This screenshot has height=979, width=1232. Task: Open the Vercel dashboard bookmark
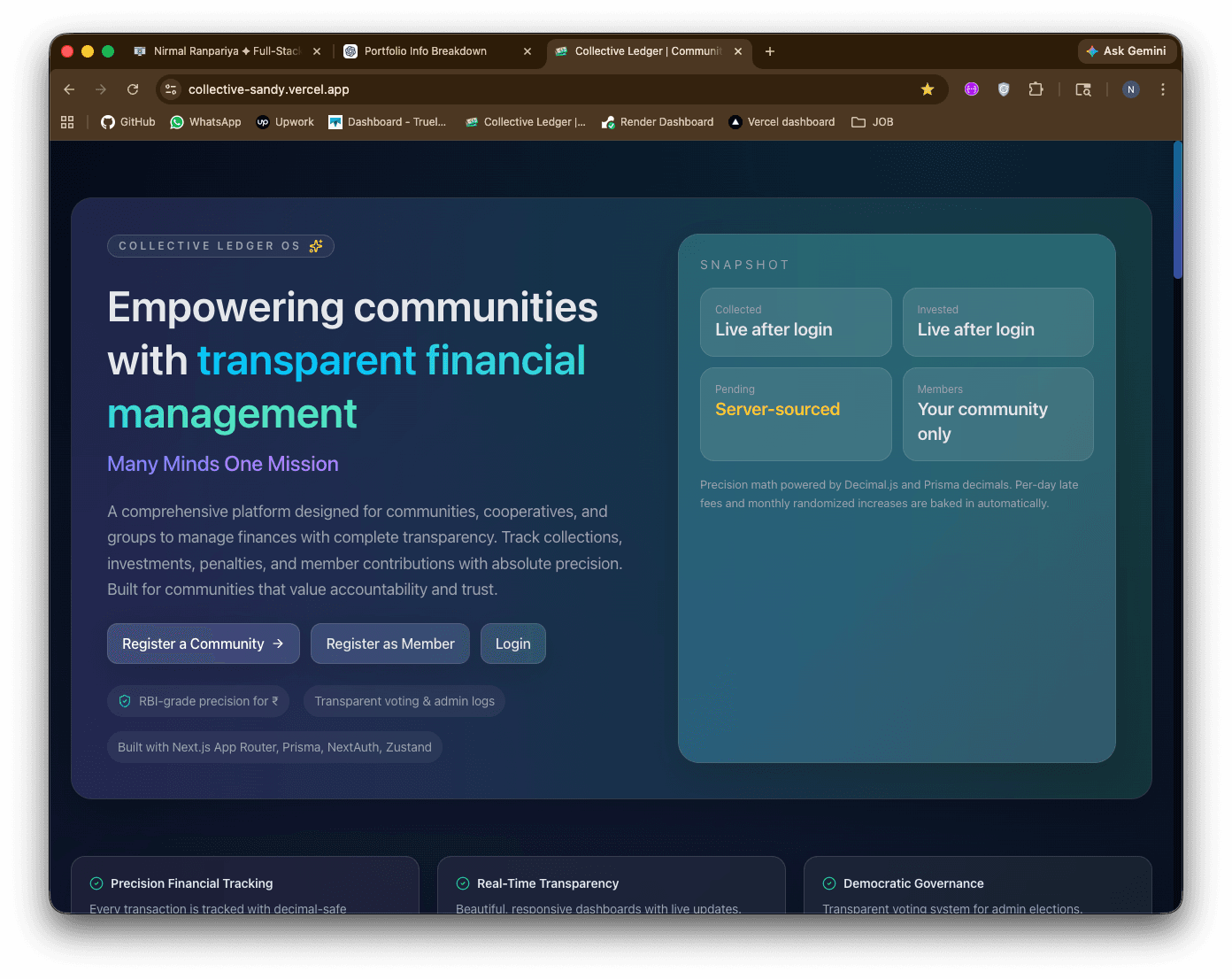point(782,122)
